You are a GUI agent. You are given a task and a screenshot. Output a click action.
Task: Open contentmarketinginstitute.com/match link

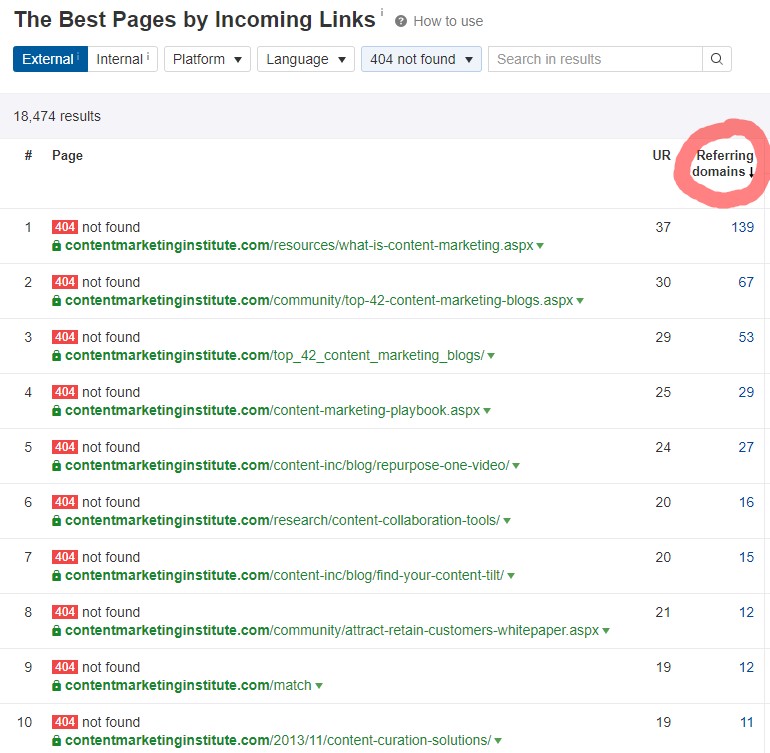pyautogui.click(x=188, y=686)
